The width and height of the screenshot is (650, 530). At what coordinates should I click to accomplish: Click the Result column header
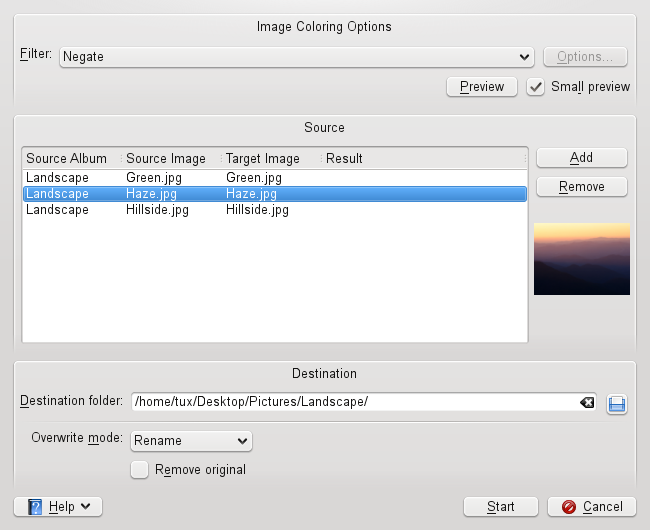click(x=344, y=158)
